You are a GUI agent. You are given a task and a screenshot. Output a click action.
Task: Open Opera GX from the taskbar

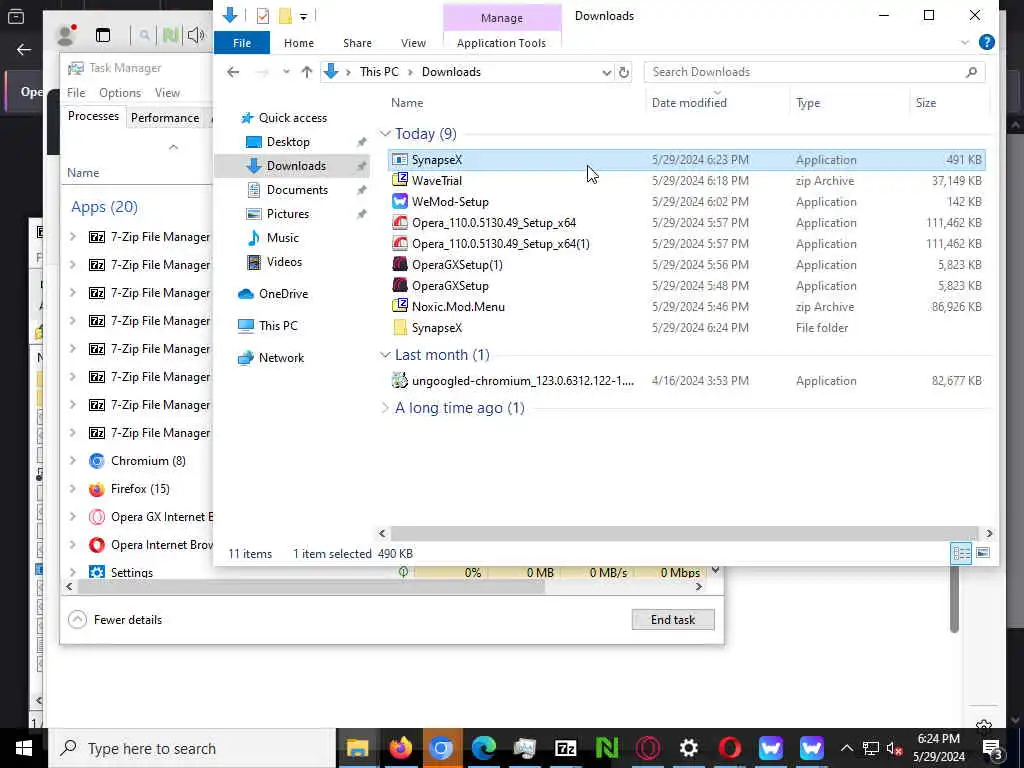pos(648,748)
